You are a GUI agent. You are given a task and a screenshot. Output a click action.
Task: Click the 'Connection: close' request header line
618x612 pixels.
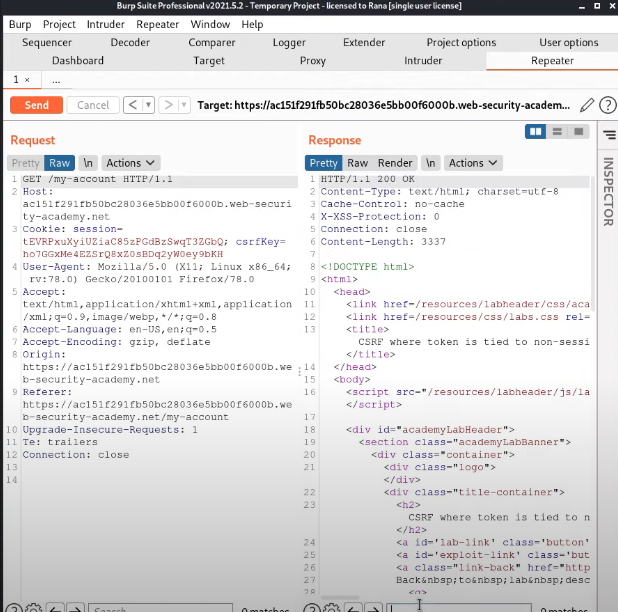75,455
